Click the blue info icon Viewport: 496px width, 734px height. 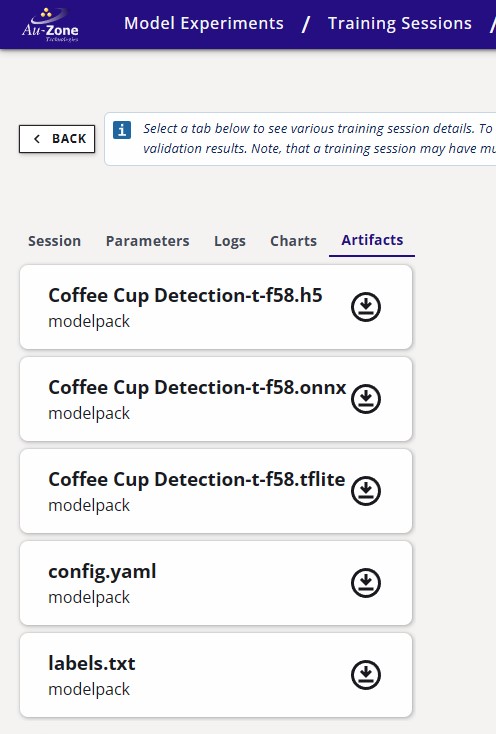coord(122,130)
